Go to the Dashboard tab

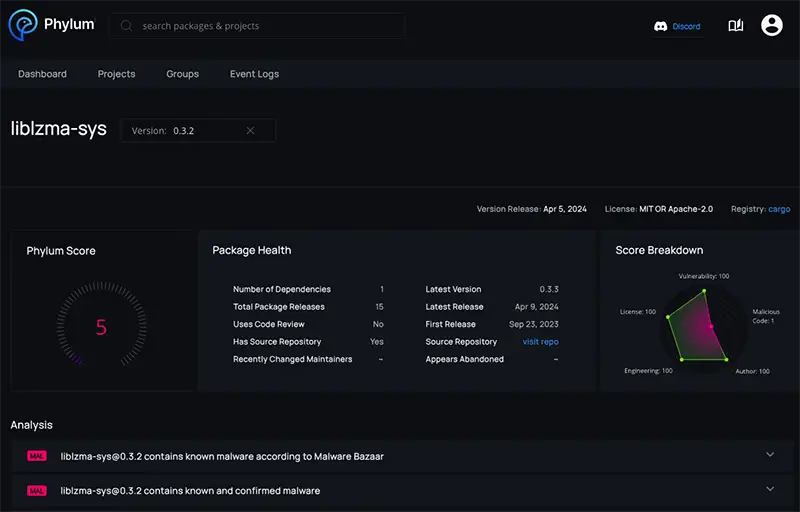tap(42, 74)
